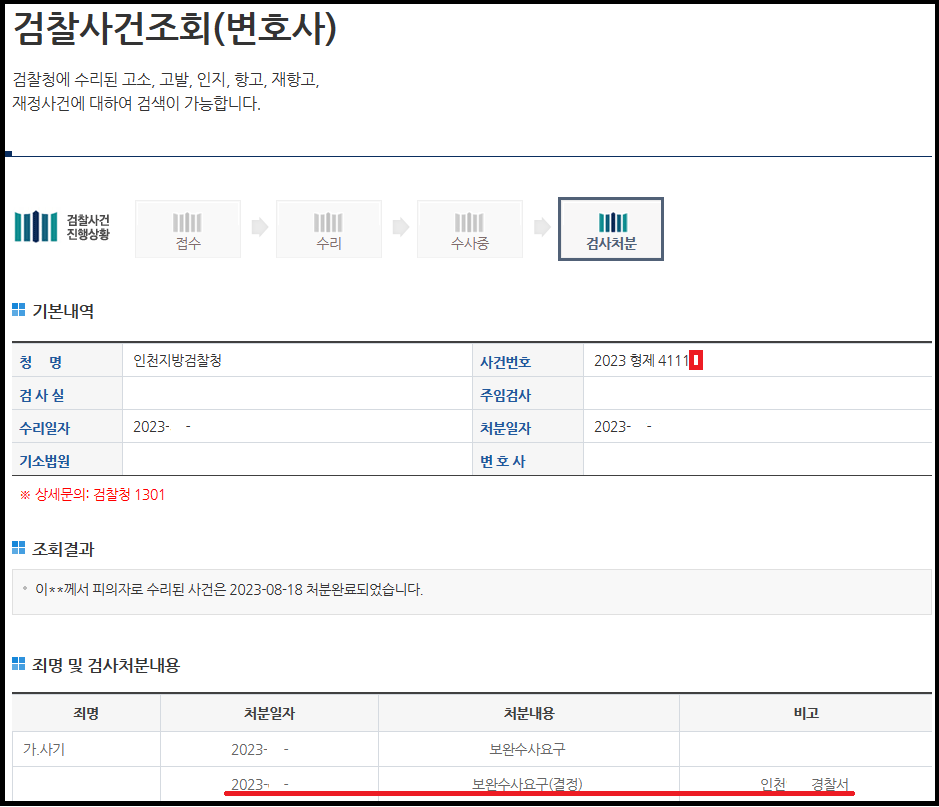The width and height of the screenshot is (939, 807).
Task: Click the arrow between 수사중 and 검사처분
Action: click(x=541, y=227)
